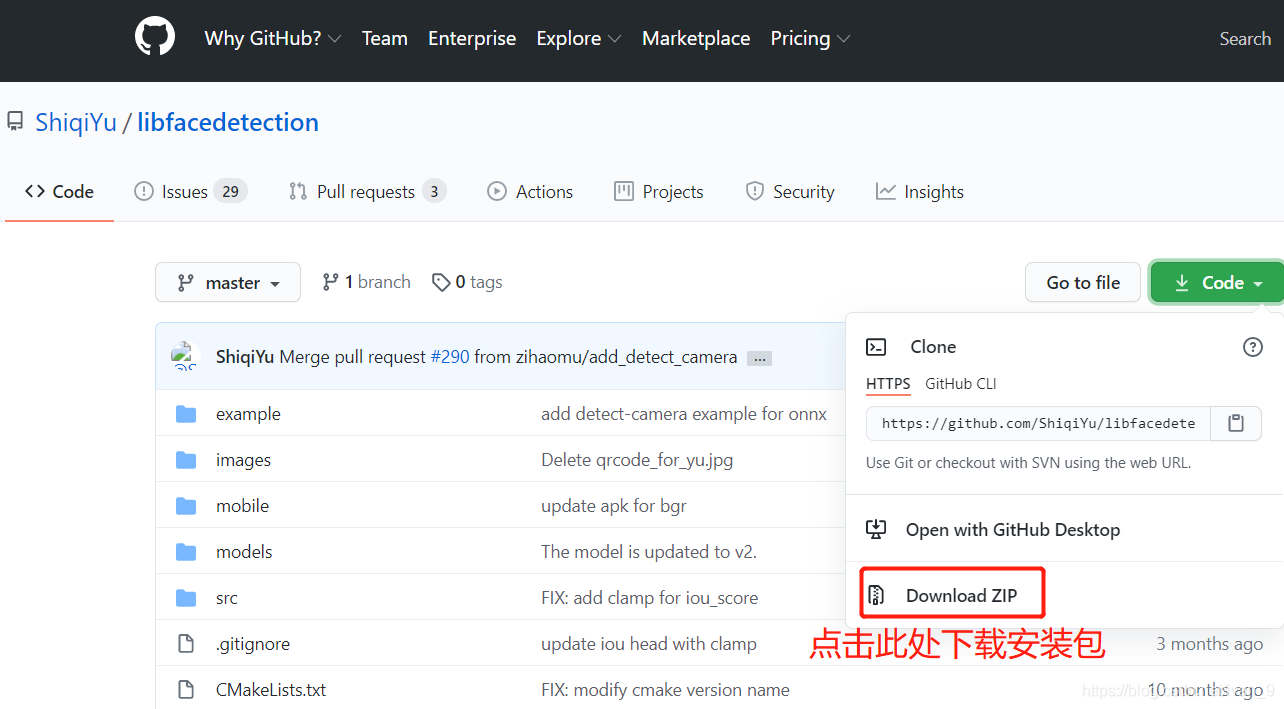Viewport: 1284px width, 709px height.
Task: Open the Actions tab
Action: pyautogui.click(x=530, y=191)
